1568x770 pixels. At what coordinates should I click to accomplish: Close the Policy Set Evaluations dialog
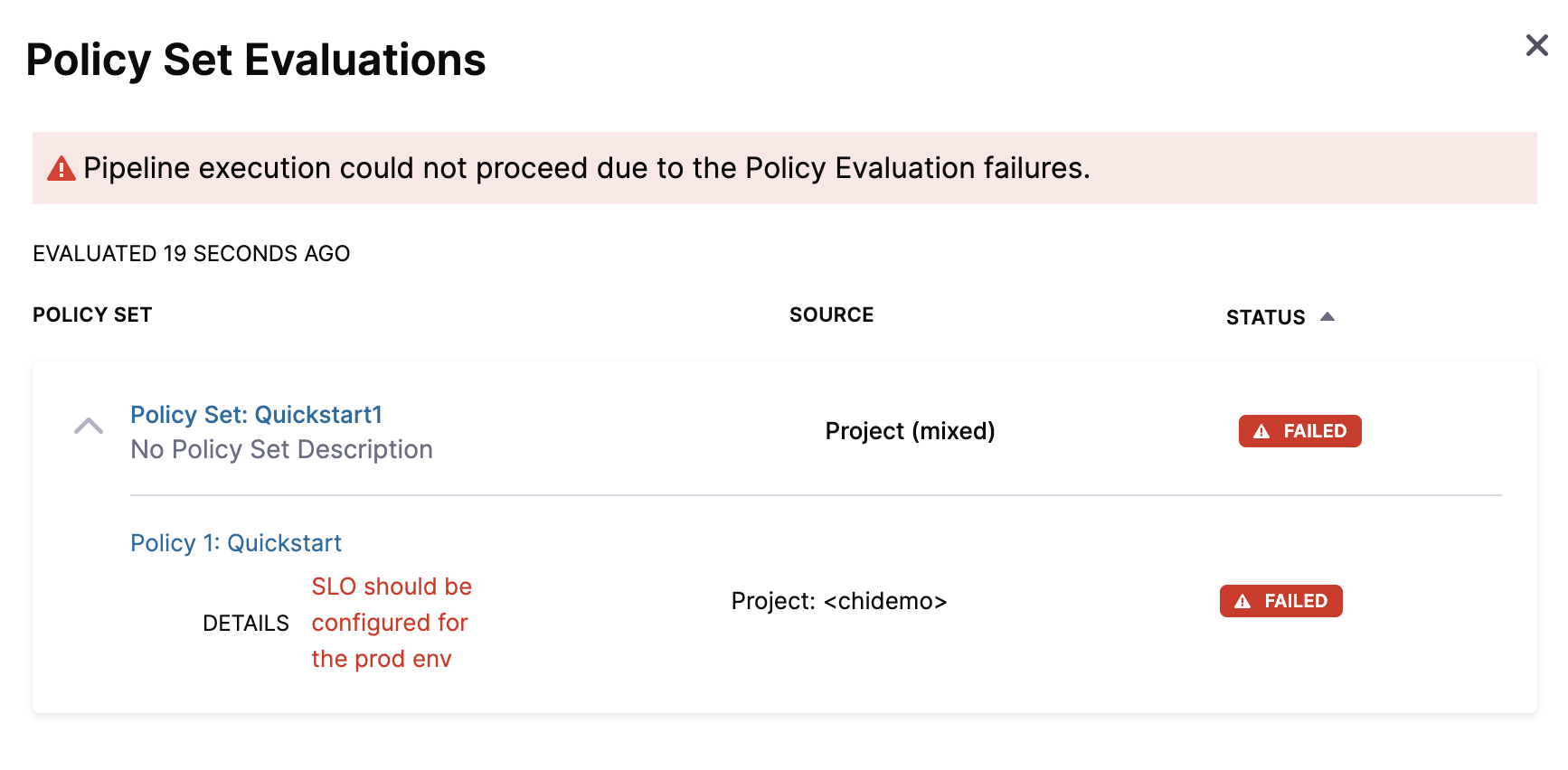1536,45
